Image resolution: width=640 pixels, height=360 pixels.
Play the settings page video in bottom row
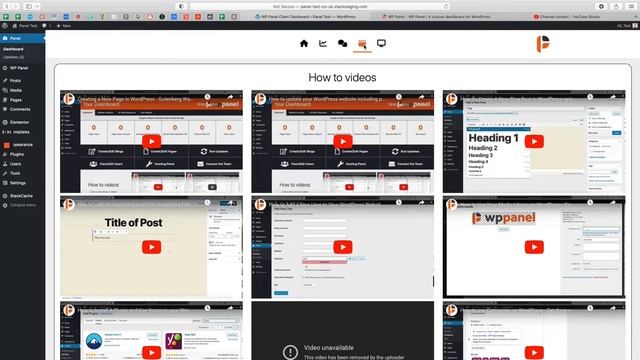point(534,352)
